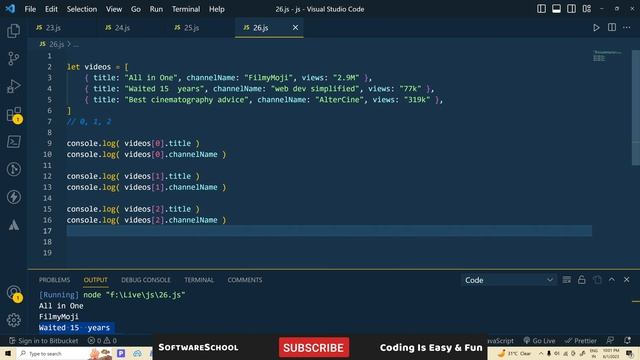Open the Go menu
The width and height of the screenshot is (640, 360).
pos(136,9)
